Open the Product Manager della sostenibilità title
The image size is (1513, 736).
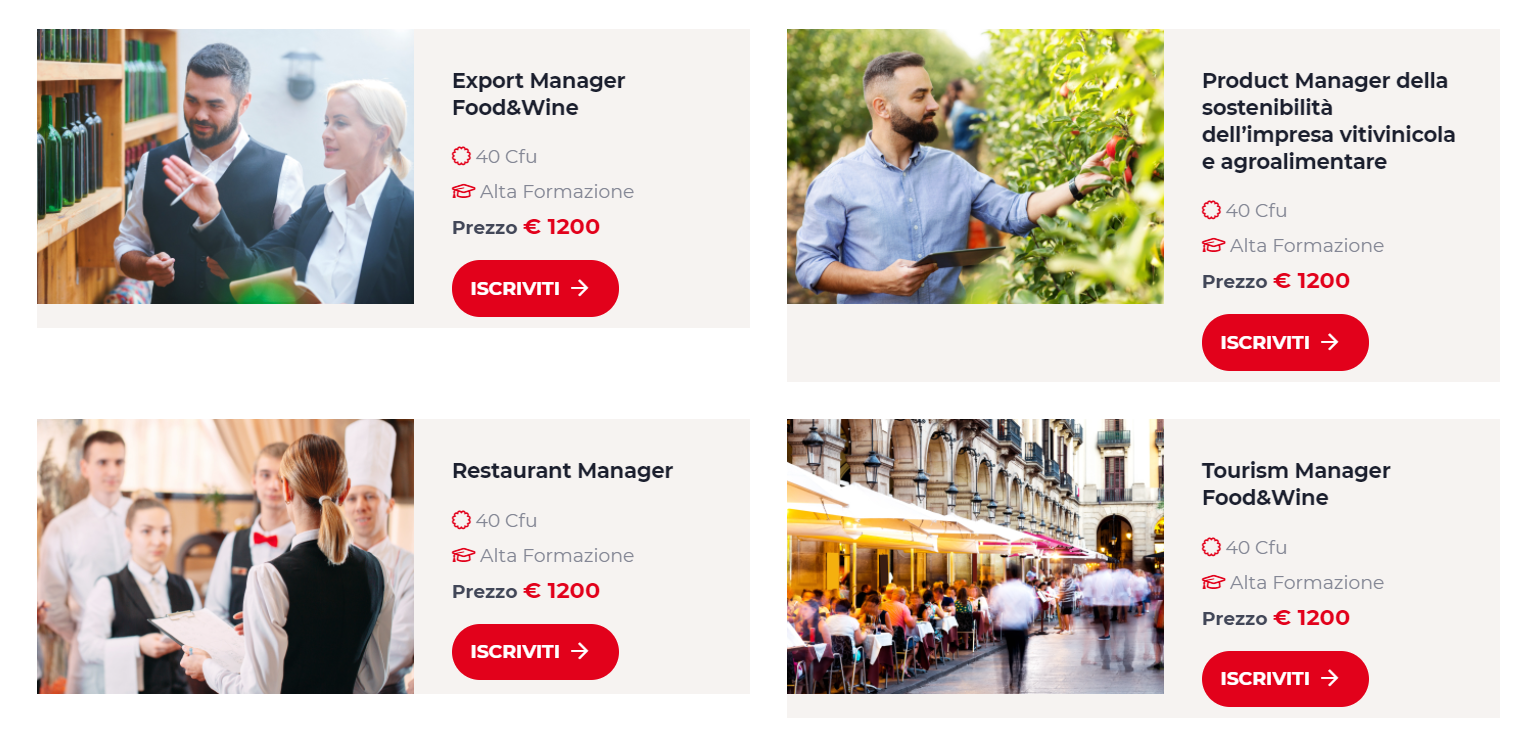coord(1328,121)
